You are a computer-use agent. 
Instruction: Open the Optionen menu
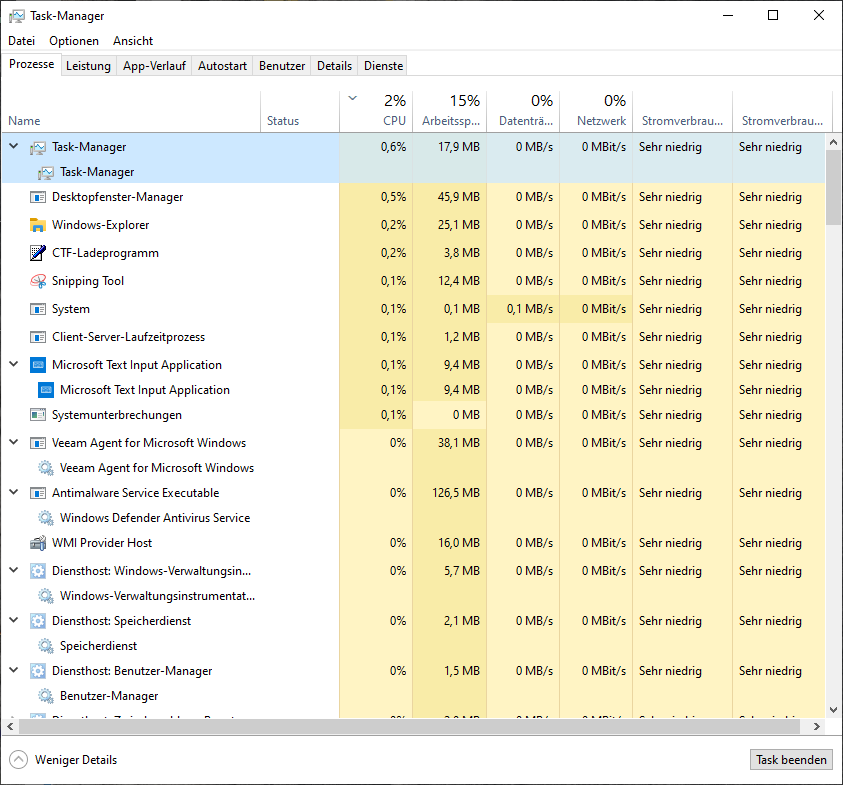[x=75, y=41]
